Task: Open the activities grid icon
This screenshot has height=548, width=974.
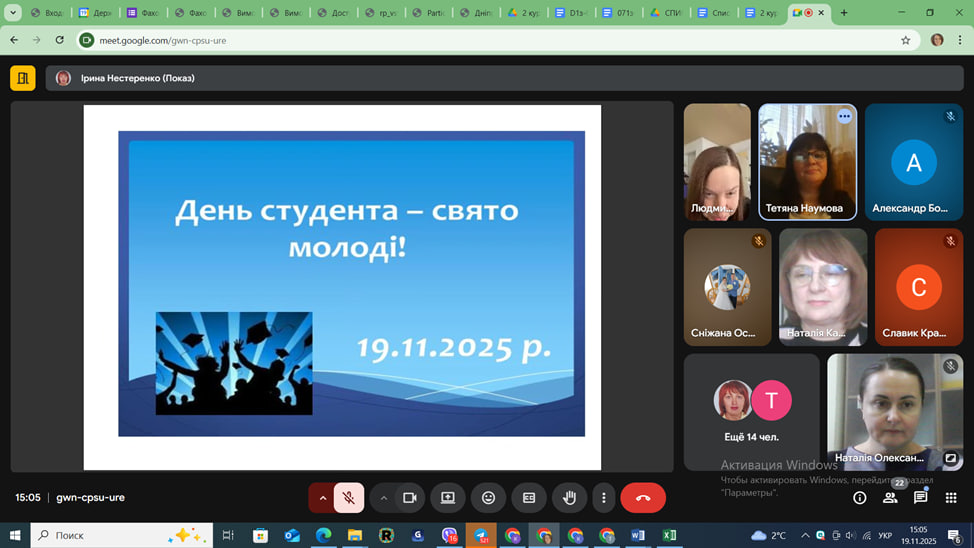Action: pyautogui.click(x=950, y=497)
